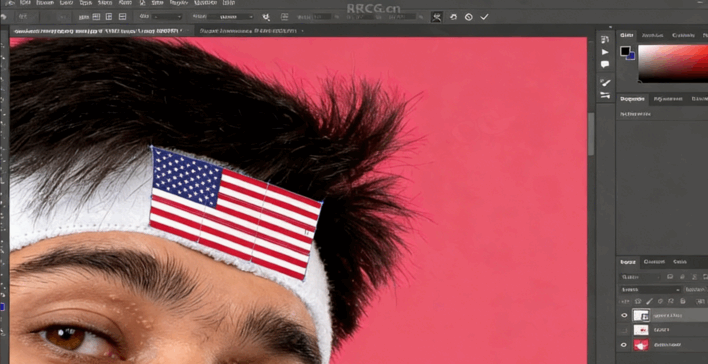Screen dimensions: 708x364
Task: Click the home icon in the options bar
Action: (4, 17)
